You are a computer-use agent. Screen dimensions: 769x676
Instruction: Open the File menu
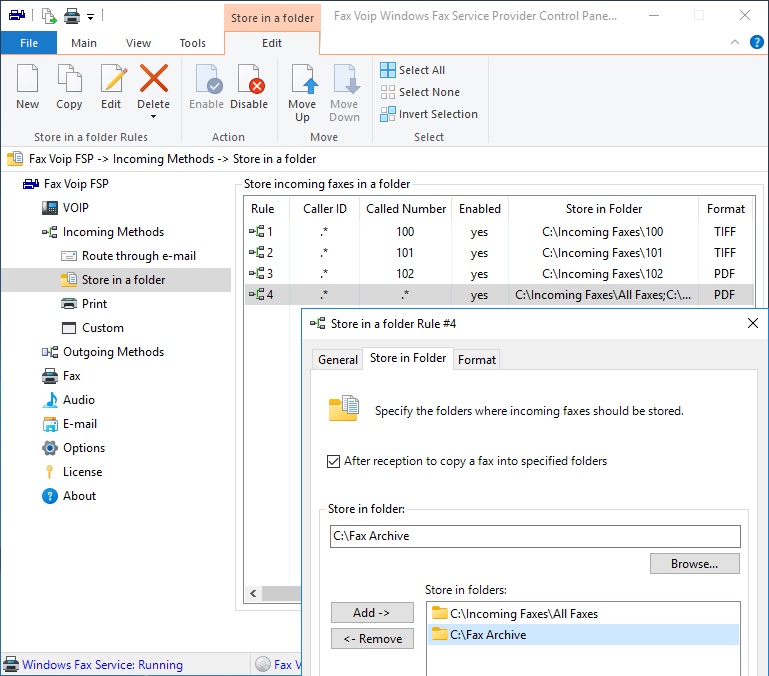29,43
